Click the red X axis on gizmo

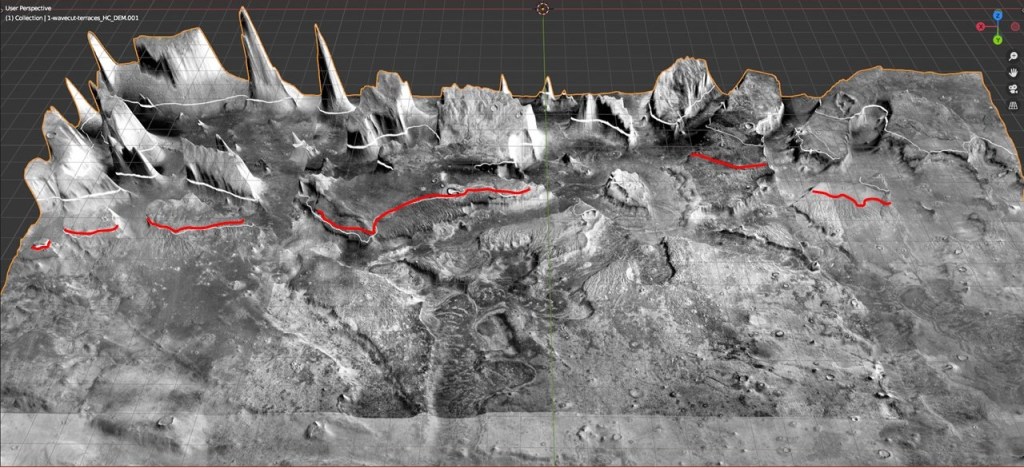983,27
